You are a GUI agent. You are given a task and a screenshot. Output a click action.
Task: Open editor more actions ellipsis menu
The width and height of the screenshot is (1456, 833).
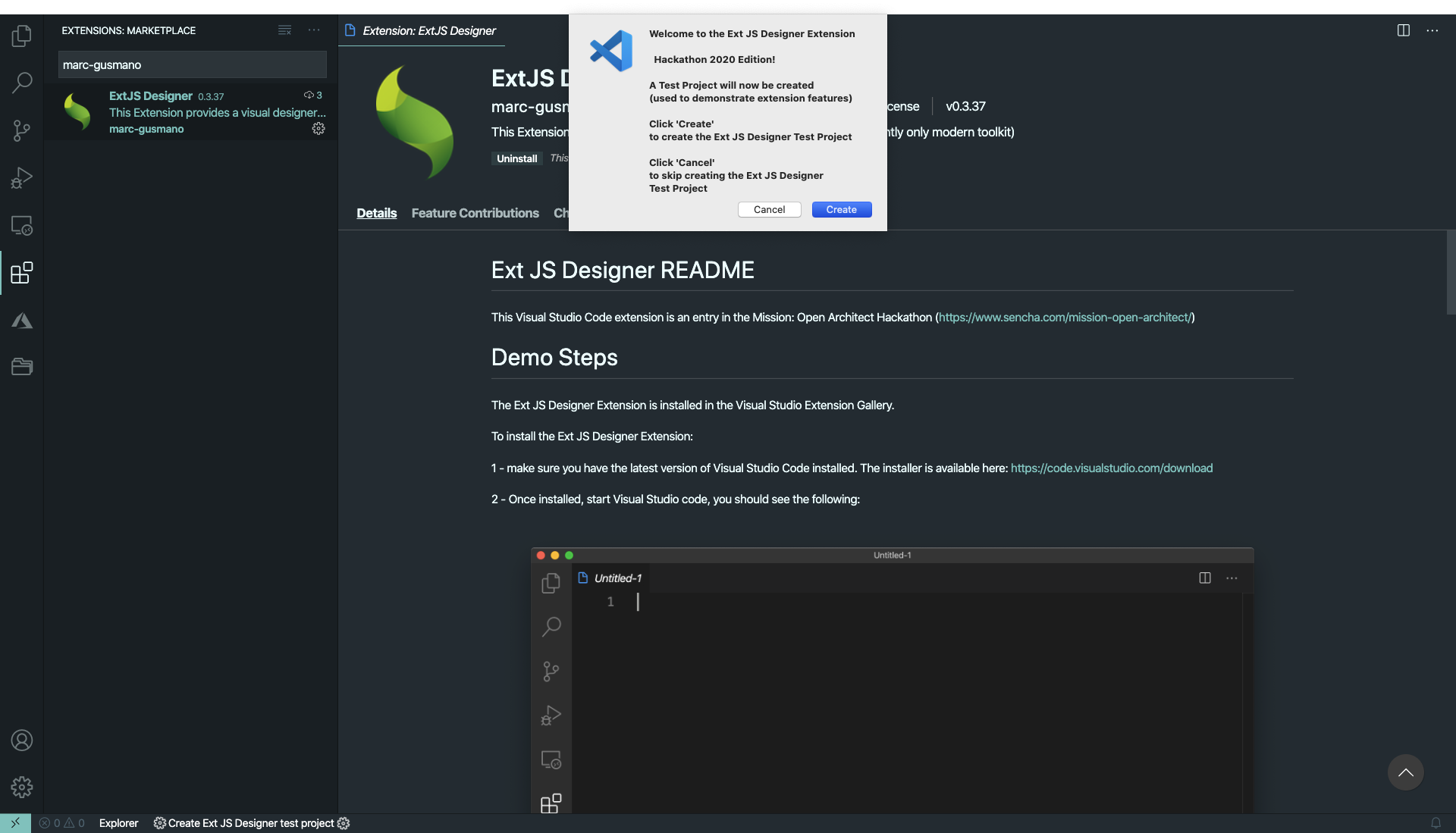(1432, 30)
